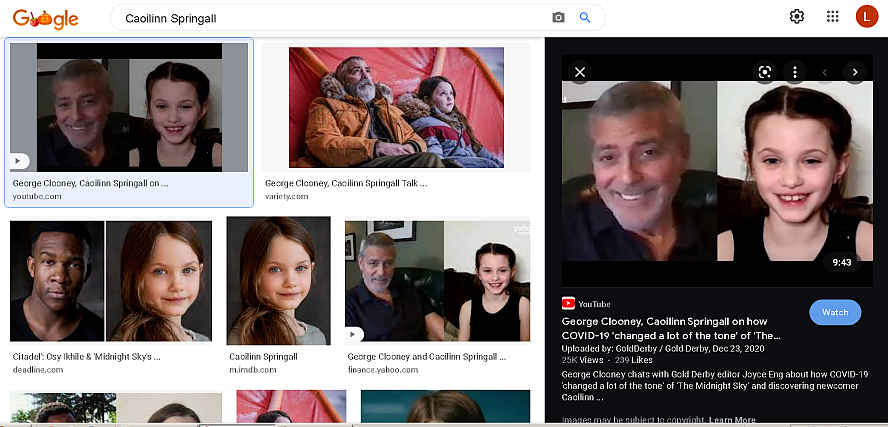Click 'Uploaded by: GoldDerby' line
The width and height of the screenshot is (888, 427).
(663, 349)
